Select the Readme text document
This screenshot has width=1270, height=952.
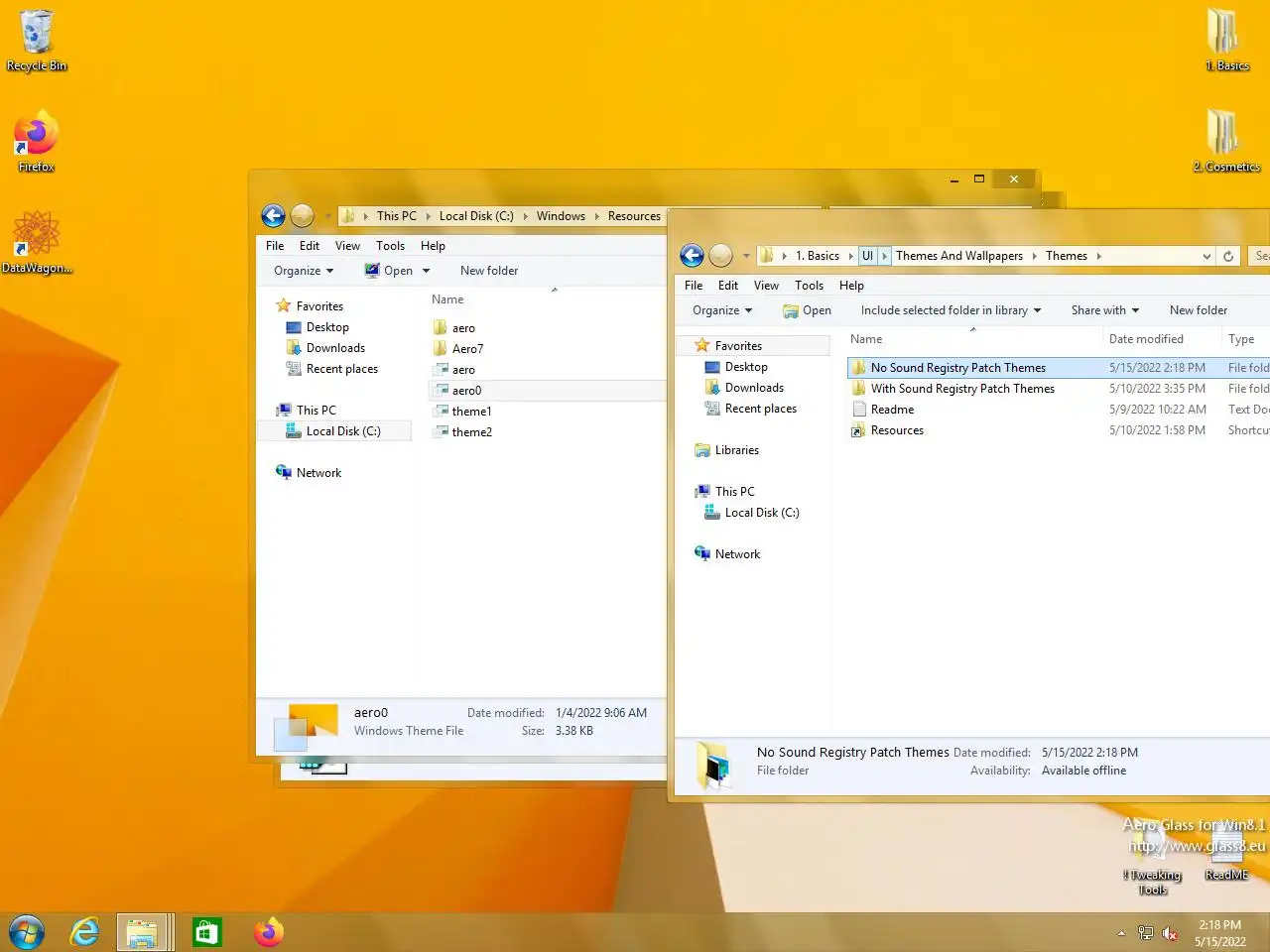(x=892, y=410)
